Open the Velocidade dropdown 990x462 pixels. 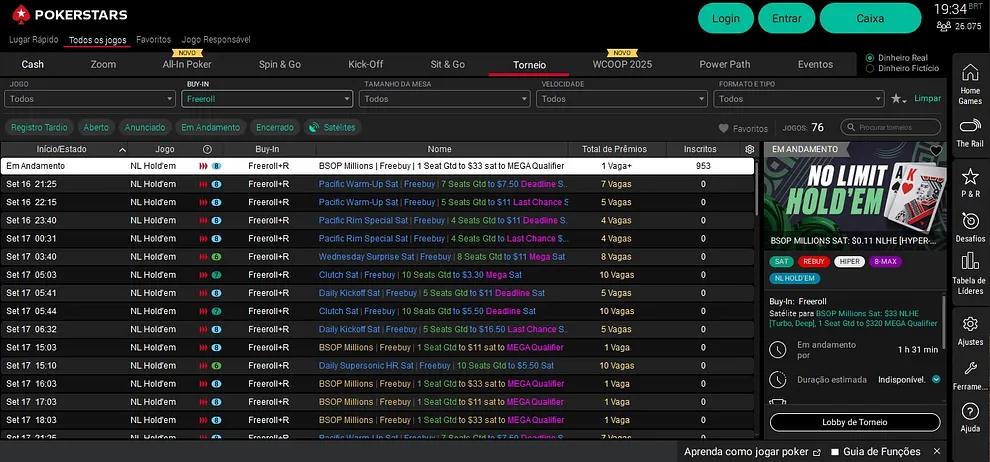coord(622,99)
